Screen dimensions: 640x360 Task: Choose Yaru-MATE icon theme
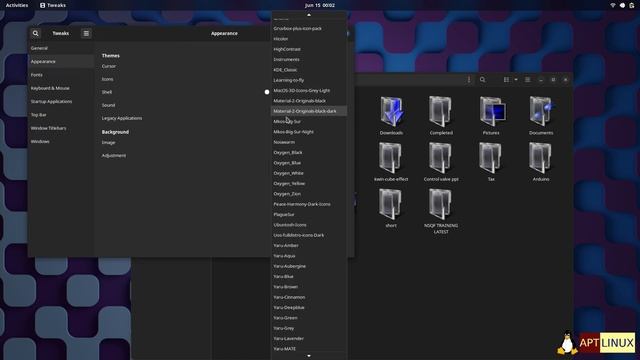tap(309, 349)
